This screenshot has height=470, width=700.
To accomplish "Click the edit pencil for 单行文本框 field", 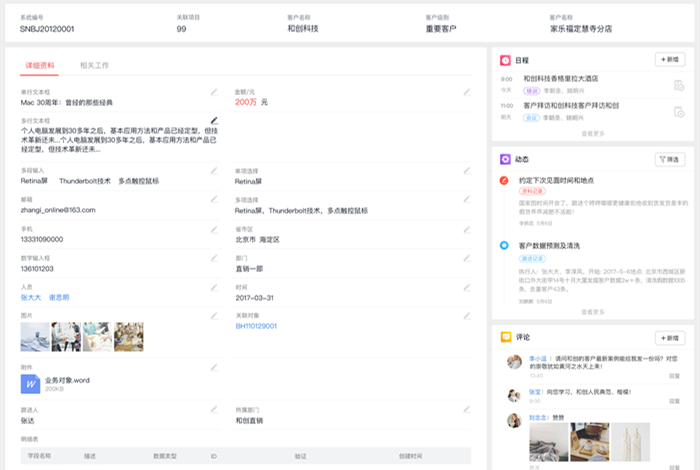I will 214,92.
